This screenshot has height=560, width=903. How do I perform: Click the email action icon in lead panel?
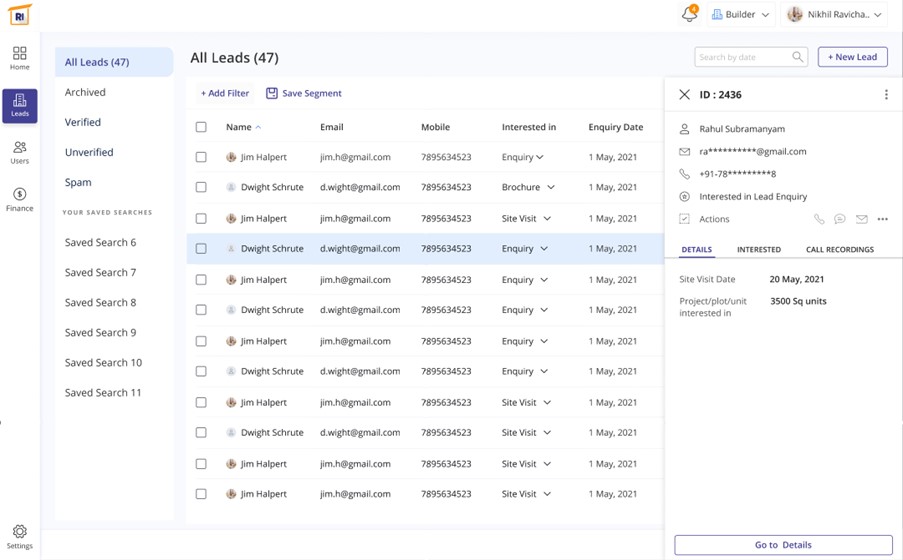(x=861, y=219)
